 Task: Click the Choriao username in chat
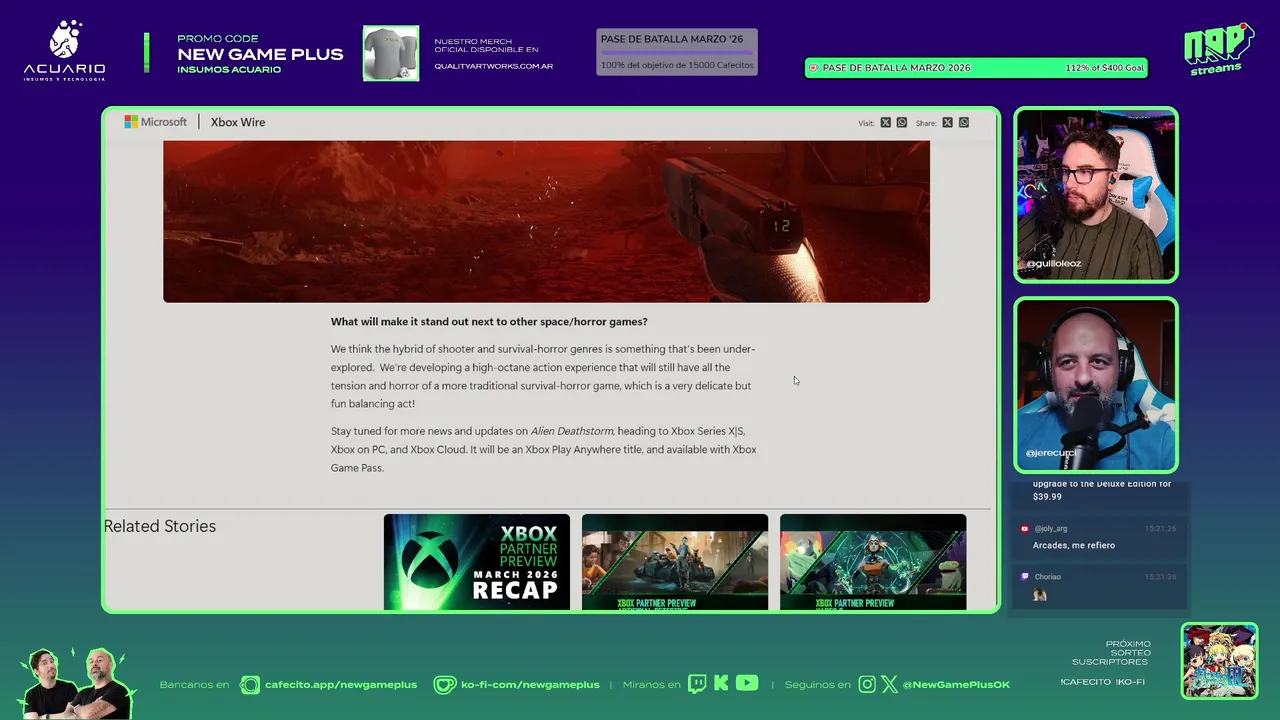click(x=1047, y=577)
